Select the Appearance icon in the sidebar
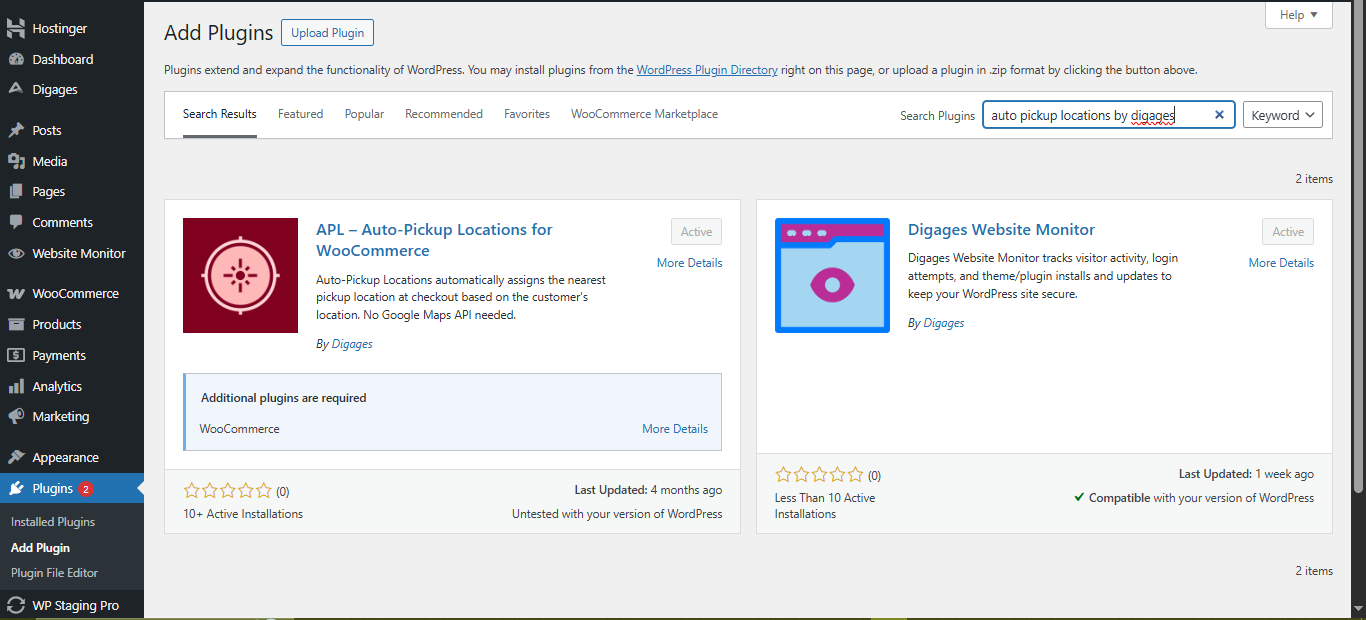Viewport: 1366px width, 620px height. click(x=15, y=456)
